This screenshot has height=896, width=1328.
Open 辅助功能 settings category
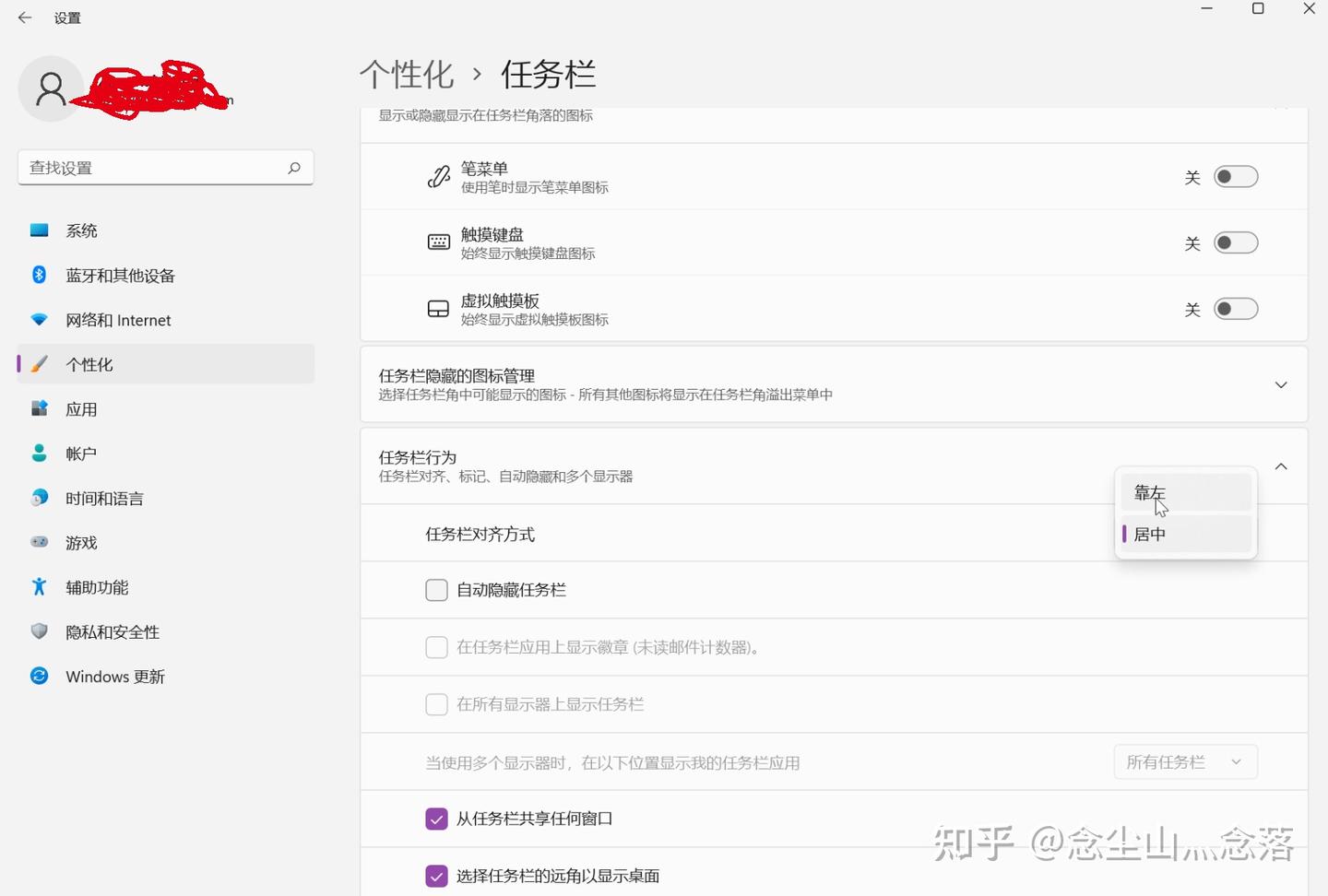[166, 587]
